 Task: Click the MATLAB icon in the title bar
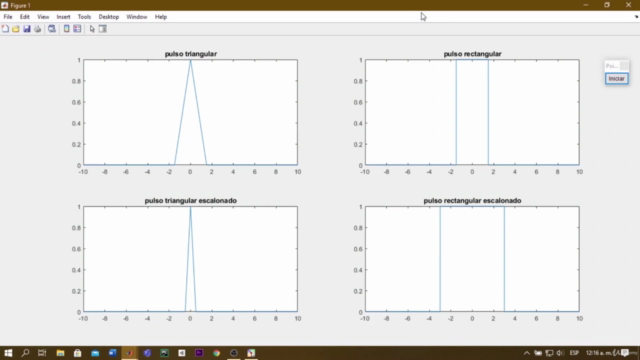tap(4, 5)
